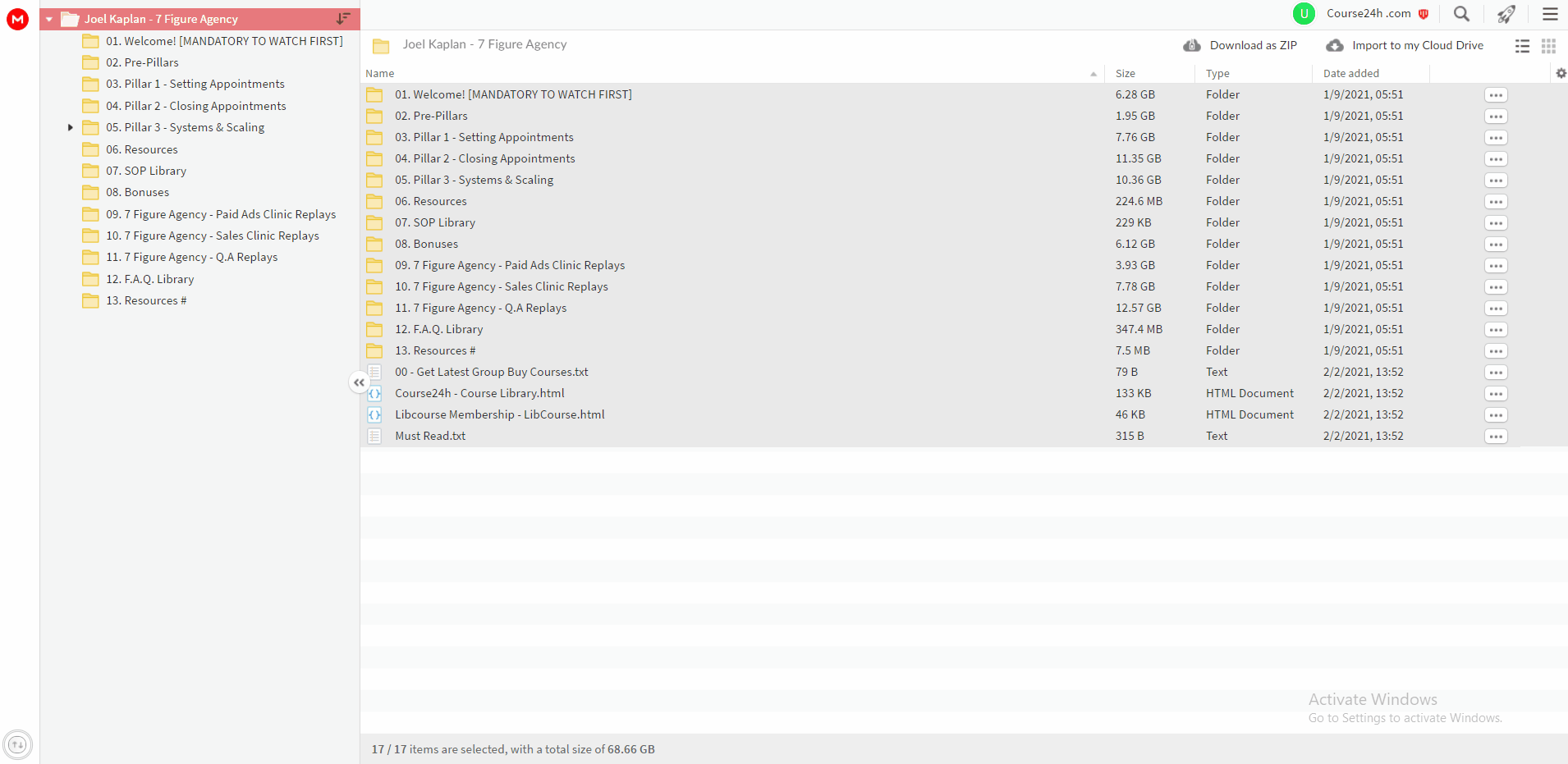Select 12. F.A.Q. Library in tree

(149, 279)
